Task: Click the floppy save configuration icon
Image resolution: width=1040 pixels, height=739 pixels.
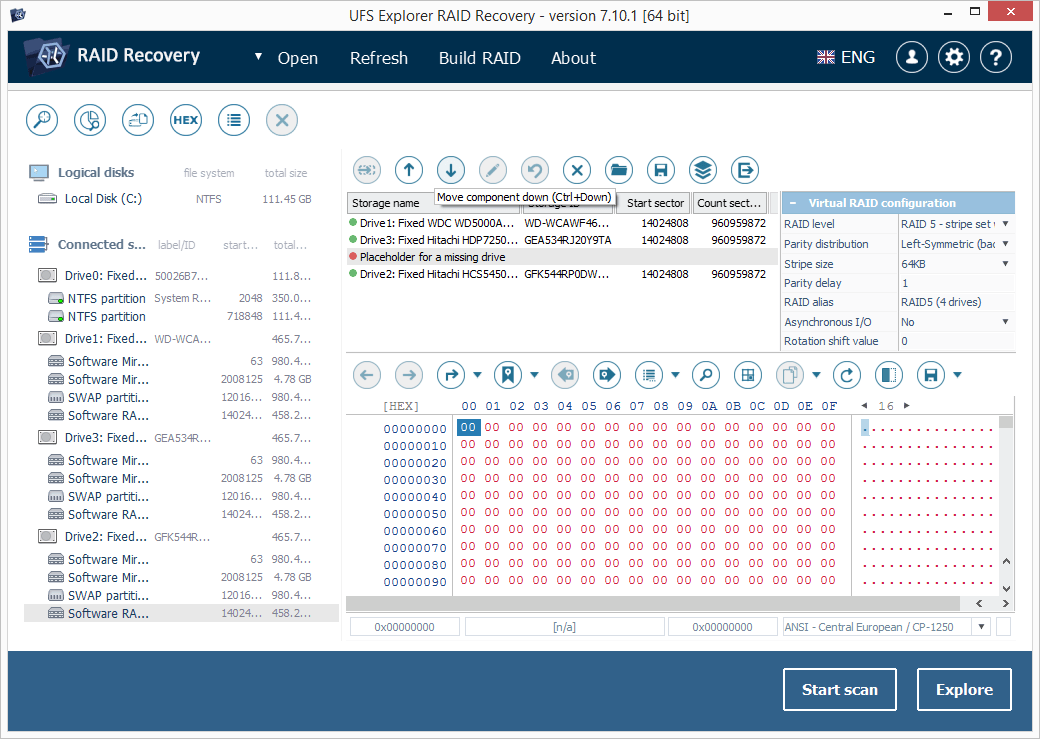Action: [x=661, y=170]
